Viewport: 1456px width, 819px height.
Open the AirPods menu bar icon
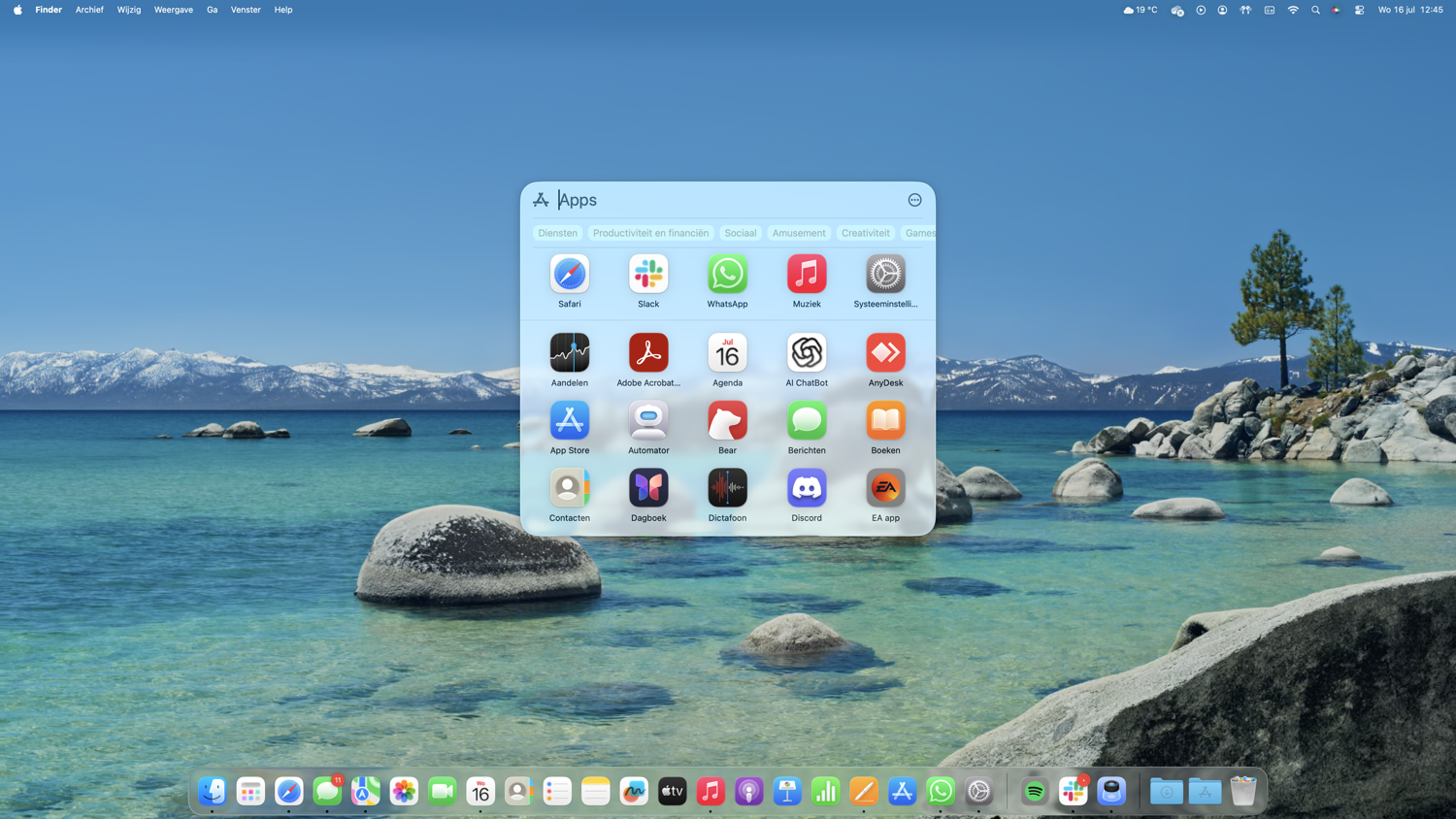click(x=1245, y=10)
